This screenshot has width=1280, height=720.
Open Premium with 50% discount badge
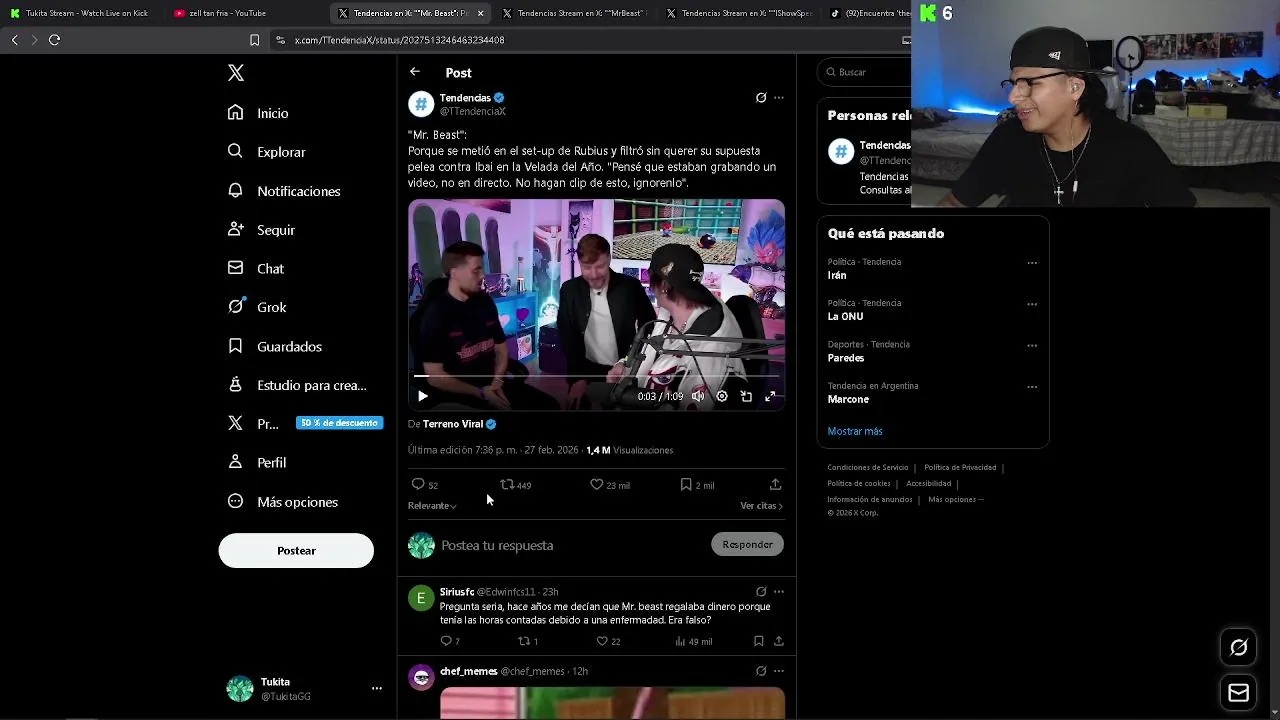[304, 424]
